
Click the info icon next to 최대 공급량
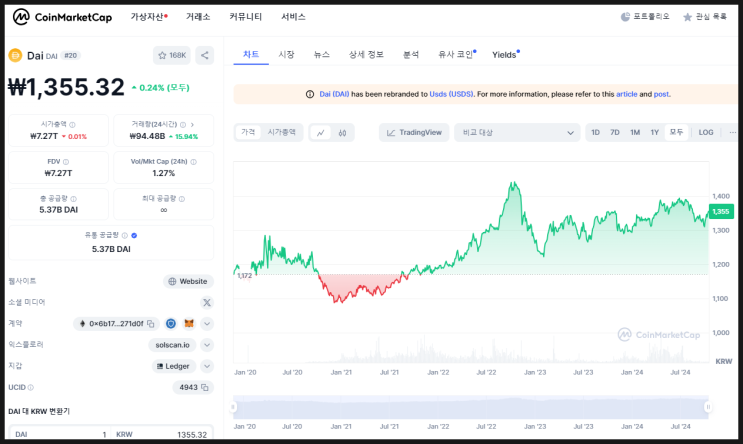182,199
